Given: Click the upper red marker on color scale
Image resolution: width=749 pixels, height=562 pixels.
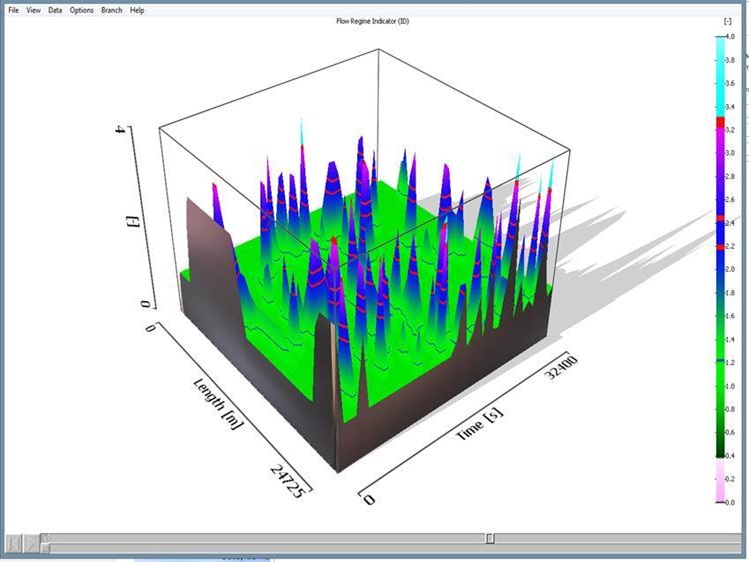Looking at the screenshot, I should tap(720, 122).
